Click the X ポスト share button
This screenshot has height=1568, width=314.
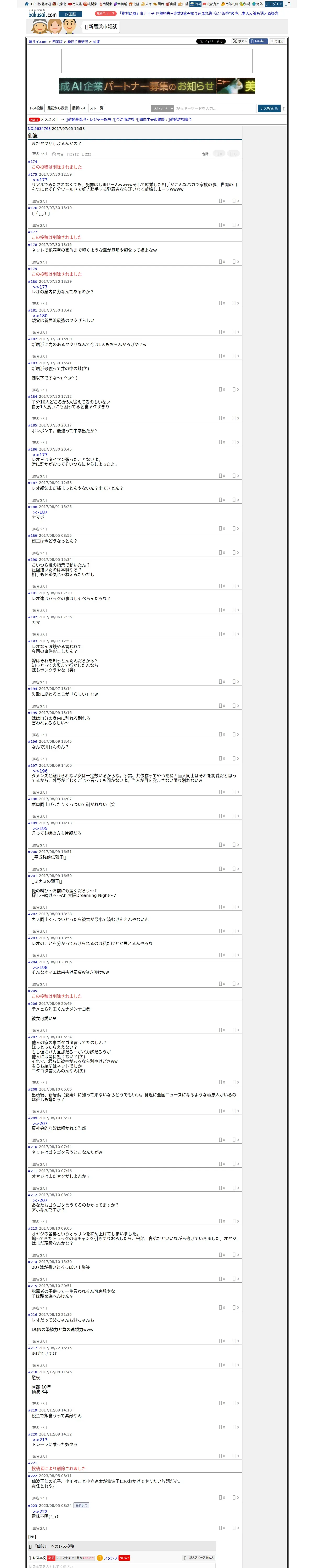pos(240,41)
